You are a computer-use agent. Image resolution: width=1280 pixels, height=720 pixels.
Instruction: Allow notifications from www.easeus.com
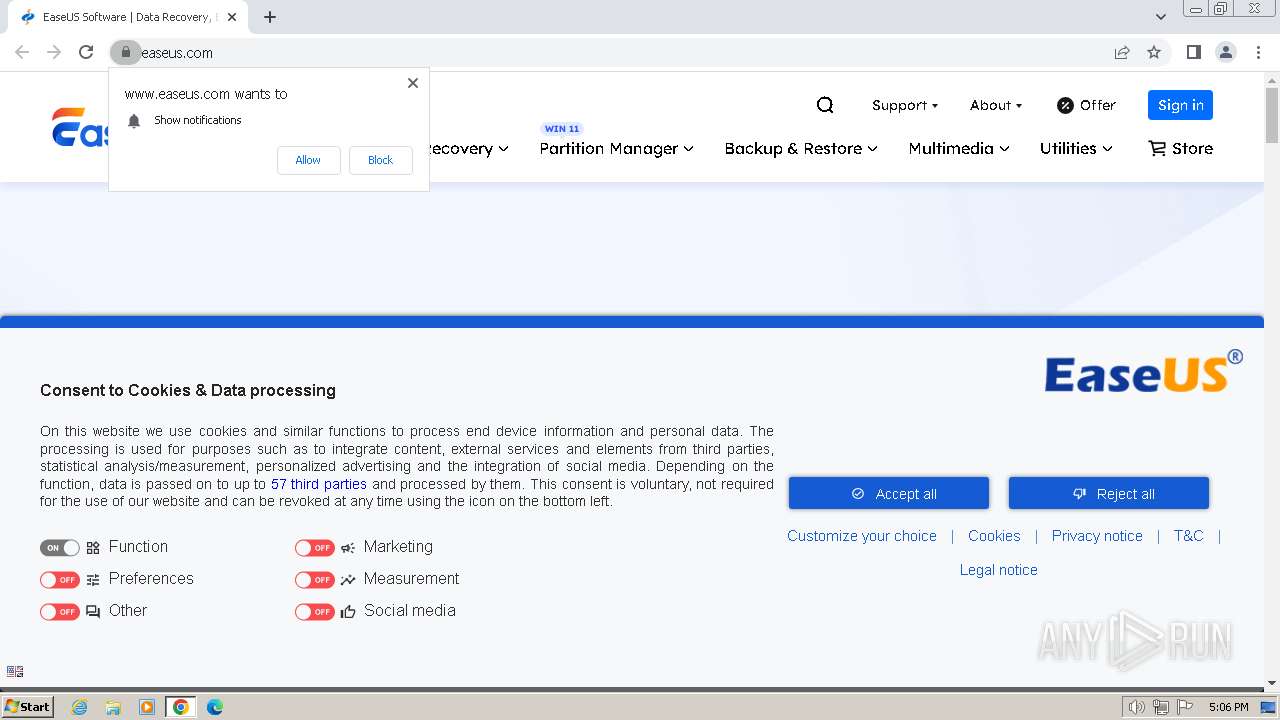[308, 160]
